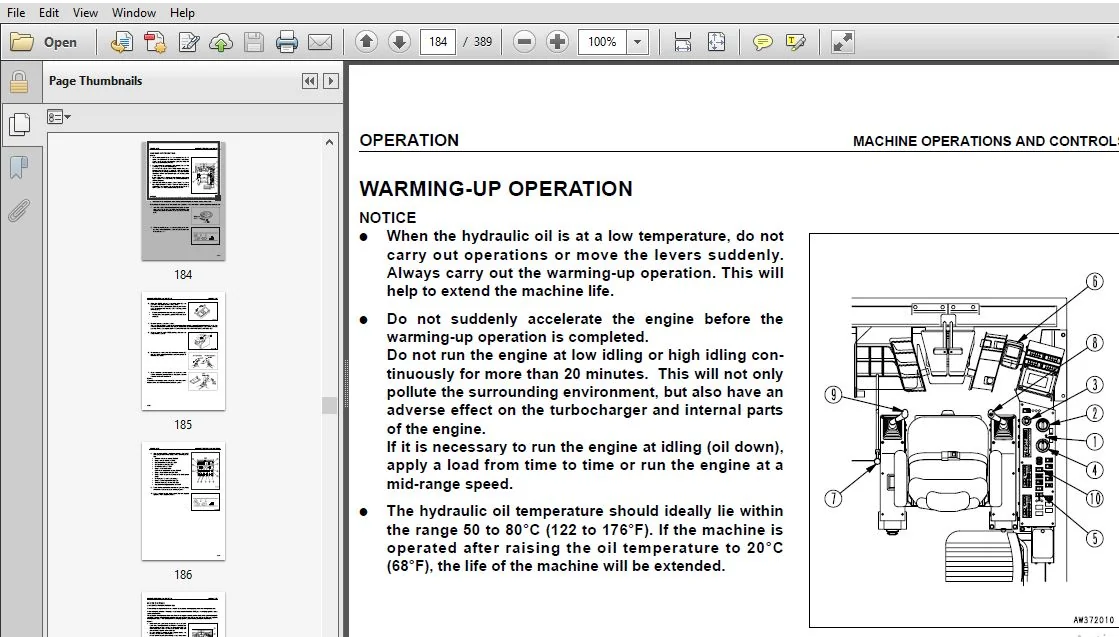Click the fit one full page icon
Viewport: 1119px width, 637px height.
tap(716, 42)
